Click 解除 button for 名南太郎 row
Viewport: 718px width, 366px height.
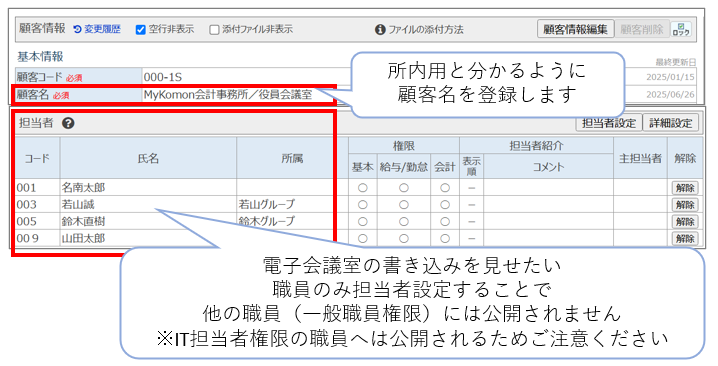tap(685, 188)
